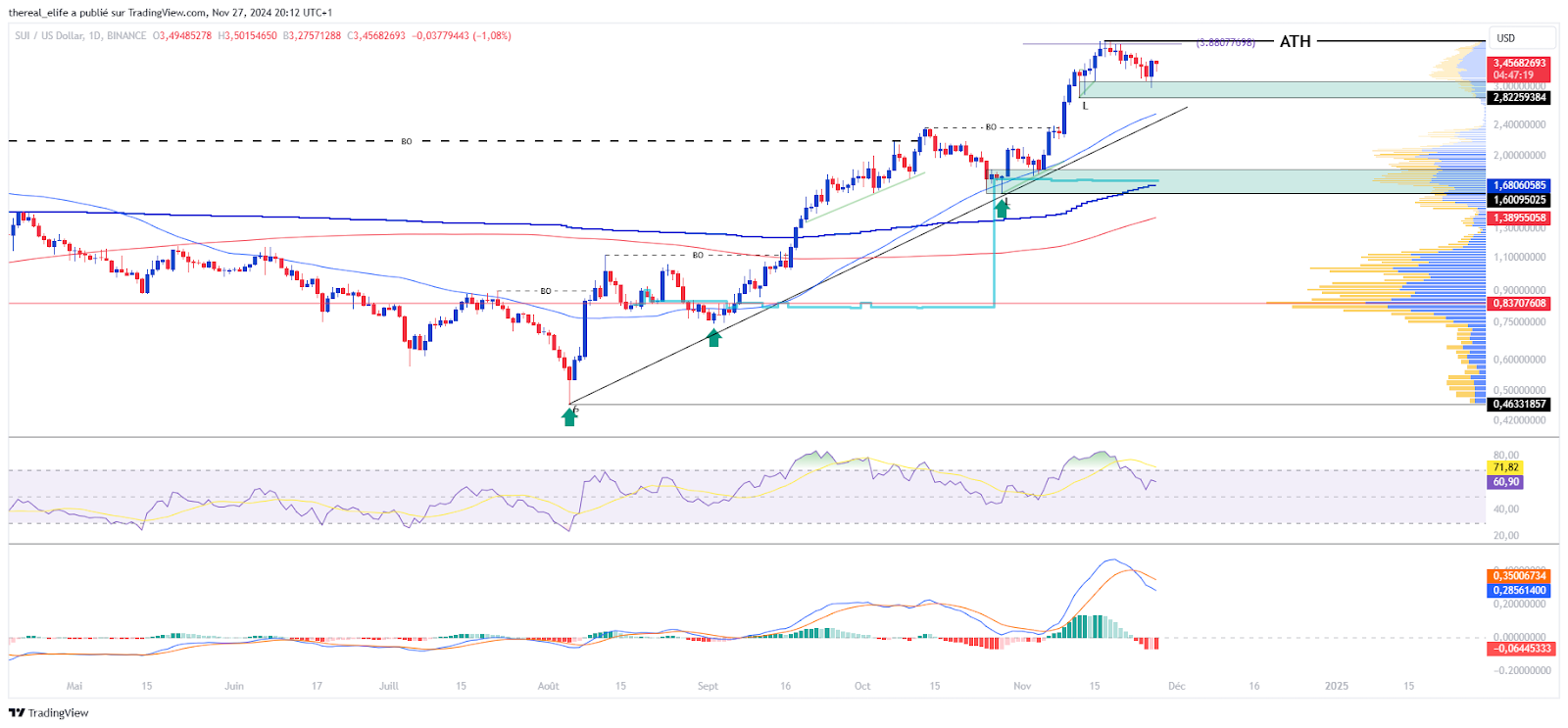The height and width of the screenshot is (728, 1568).
Task: Click the Août date on time axis
Action: coord(549,686)
